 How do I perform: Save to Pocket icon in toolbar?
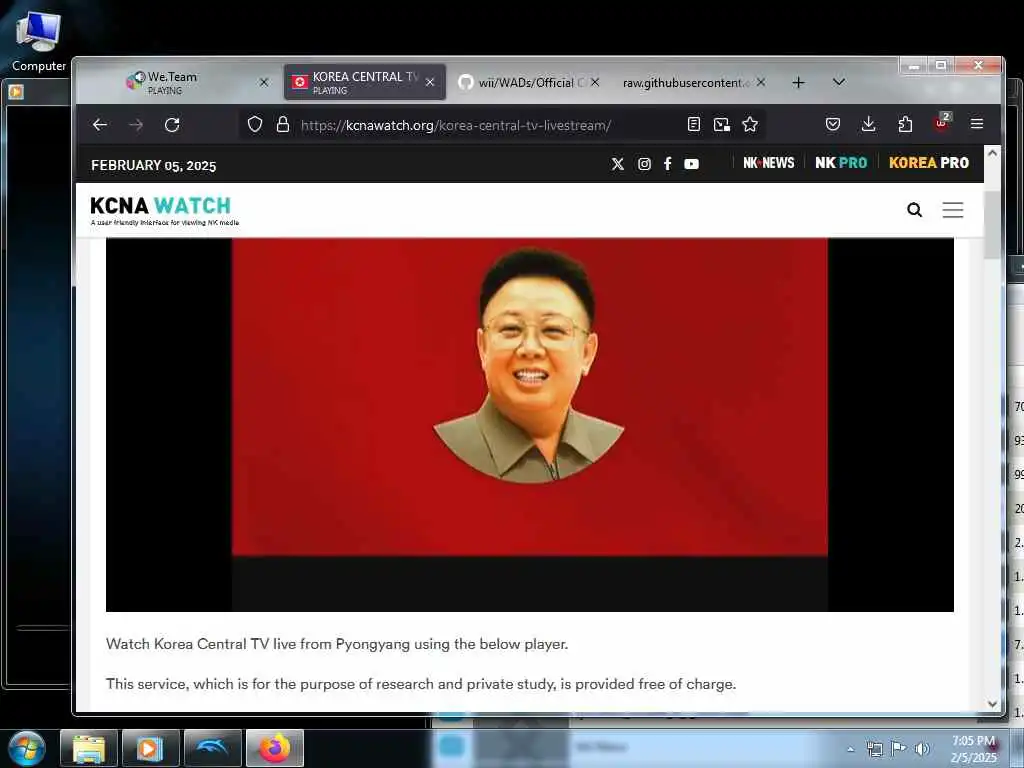[x=833, y=124]
